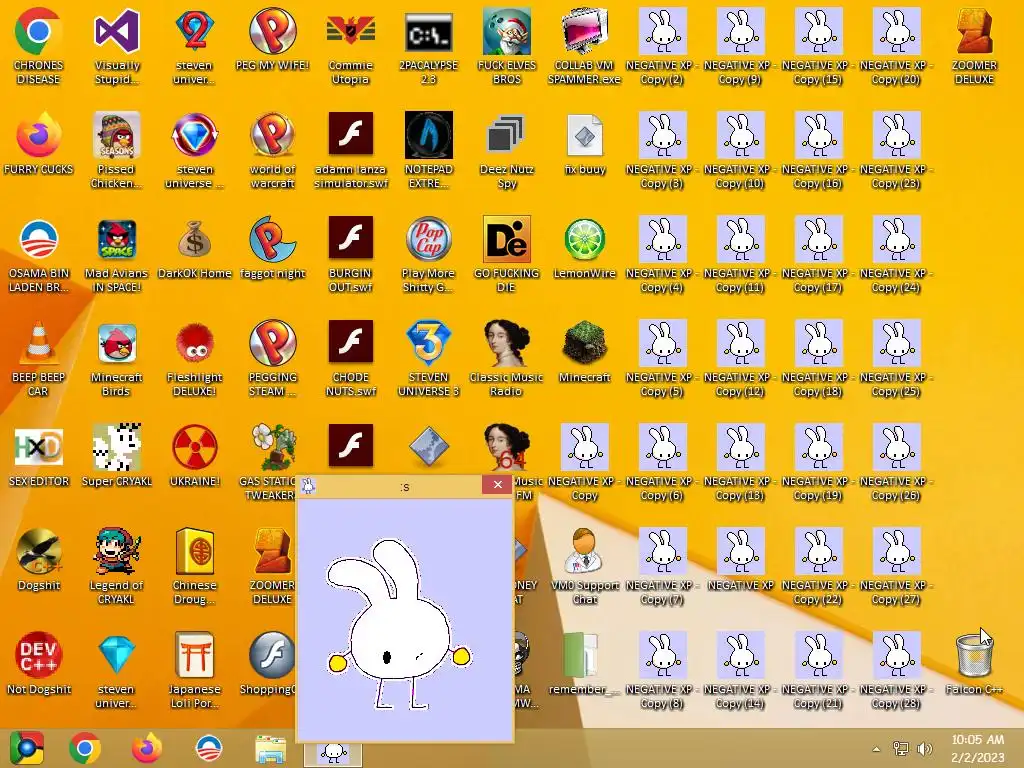1024x768 pixels.
Task: Open File Explorer from the taskbar
Action: pyautogui.click(x=270, y=749)
